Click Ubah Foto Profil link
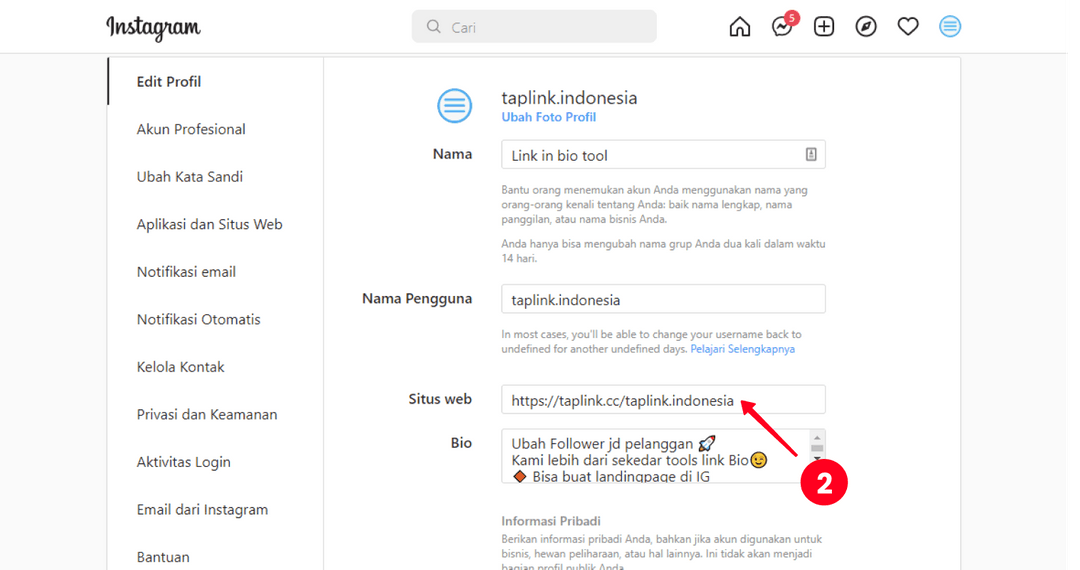The height and width of the screenshot is (570, 1080). coord(548,117)
